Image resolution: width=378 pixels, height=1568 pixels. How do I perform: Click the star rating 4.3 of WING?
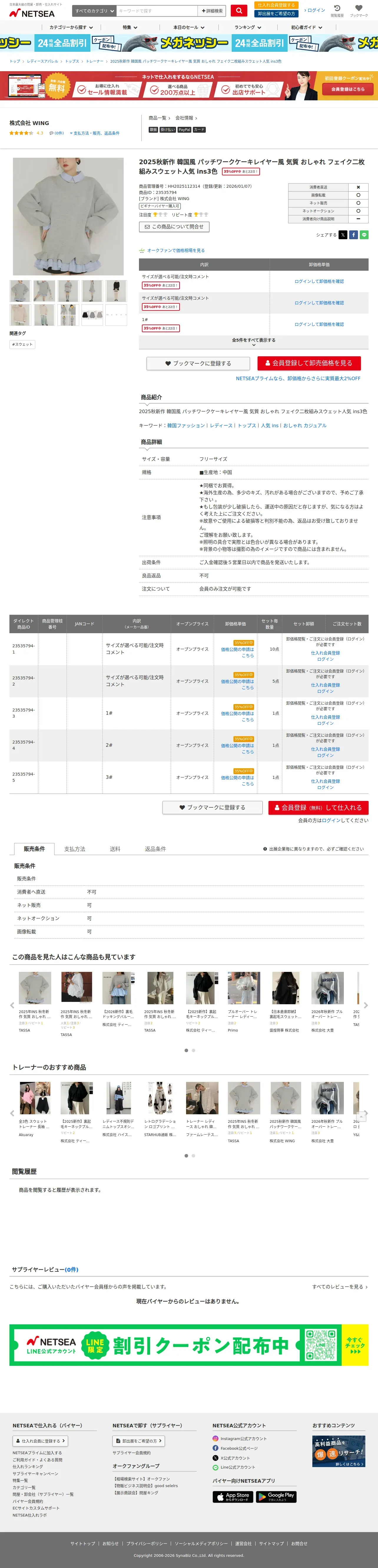point(26,133)
